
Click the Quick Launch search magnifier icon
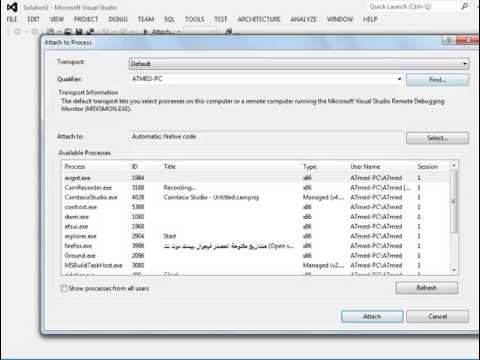click(x=464, y=6)
